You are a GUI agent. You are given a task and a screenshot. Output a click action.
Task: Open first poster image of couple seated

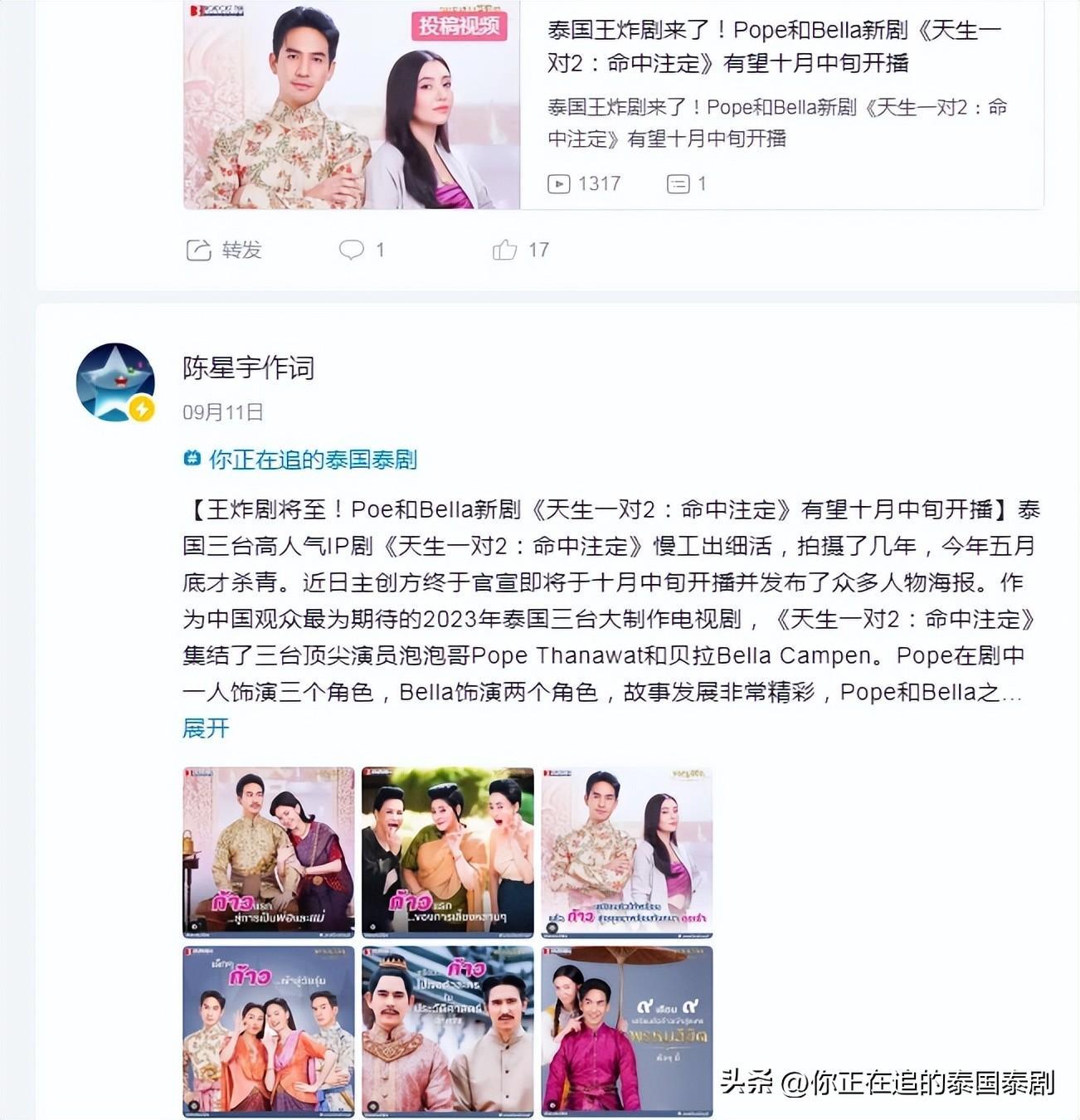(x=269, y=853)
